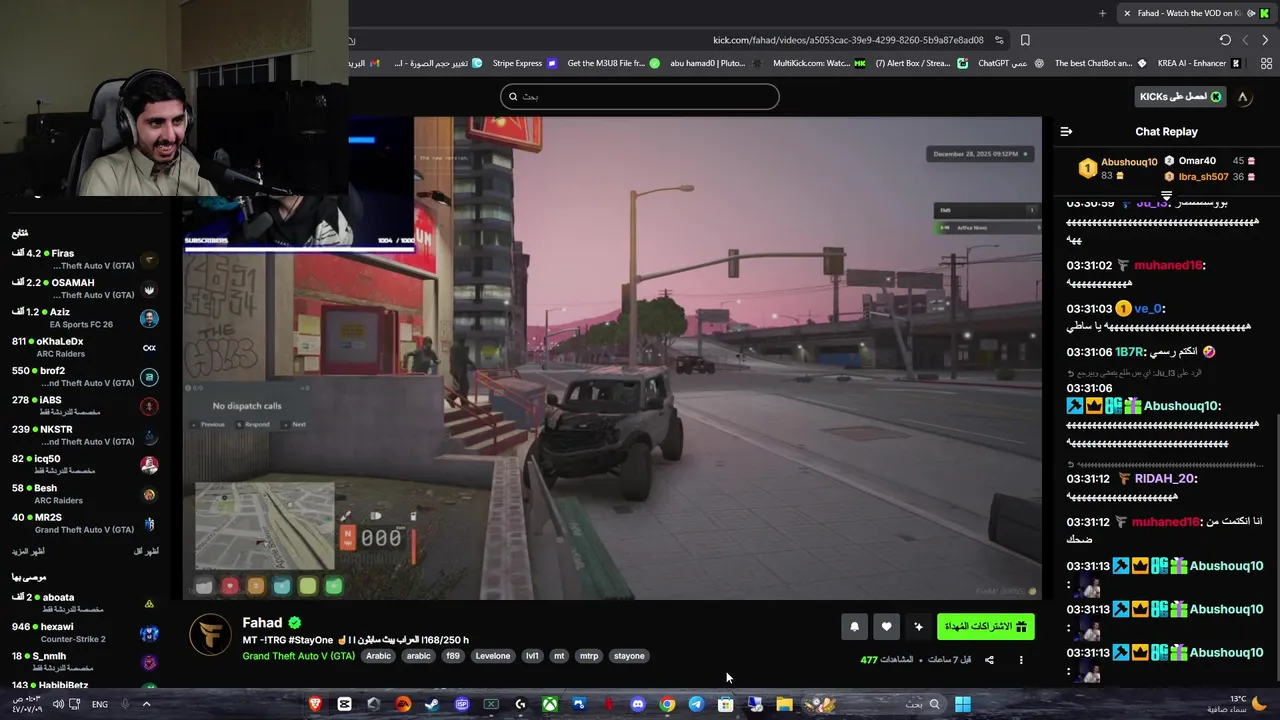Viewport: 1280px width, 720px height.
Task: Open the 'Stripe Express' bookmark
Action: 524,63
